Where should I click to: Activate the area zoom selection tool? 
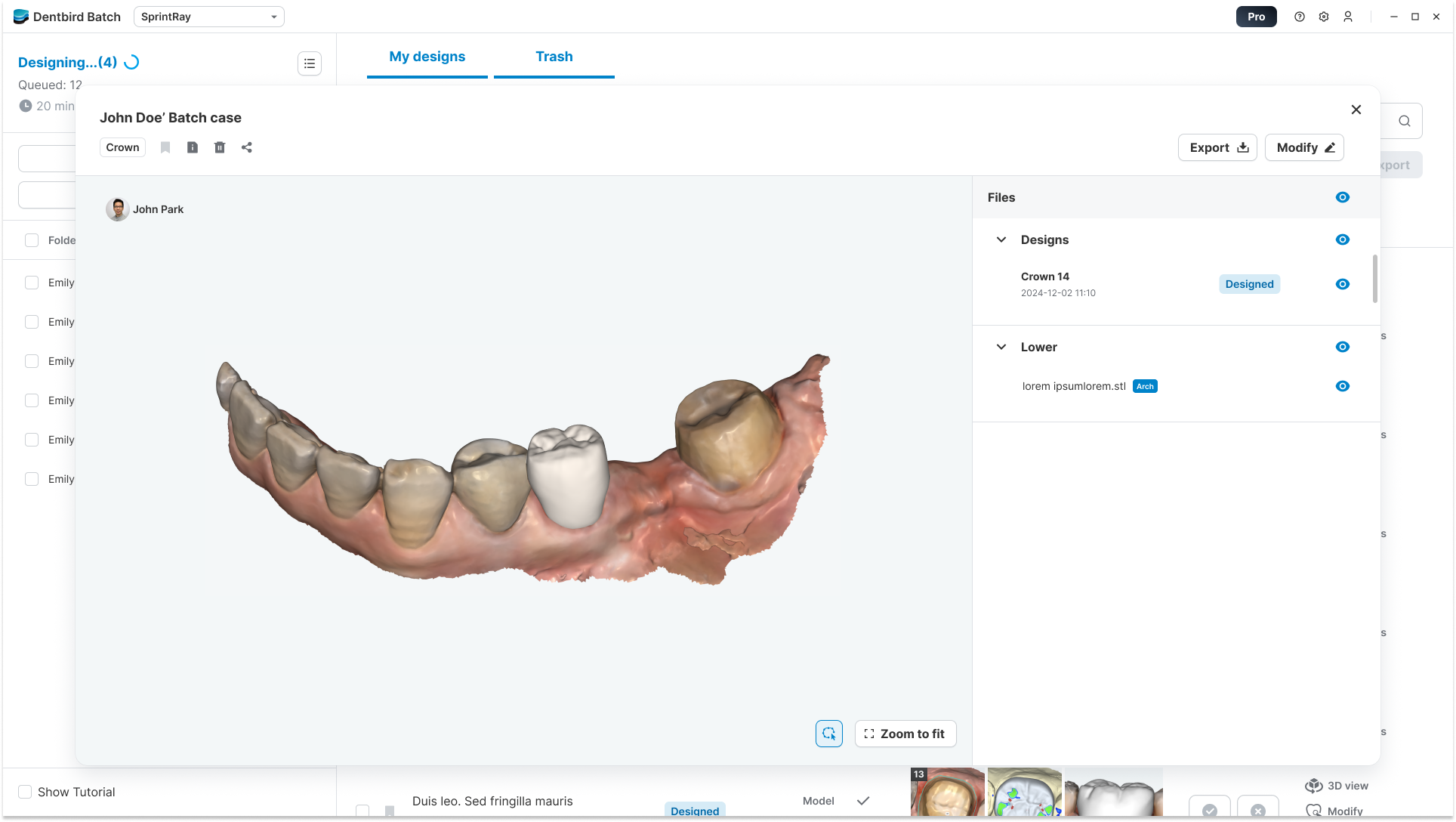(x=828, y=734)
